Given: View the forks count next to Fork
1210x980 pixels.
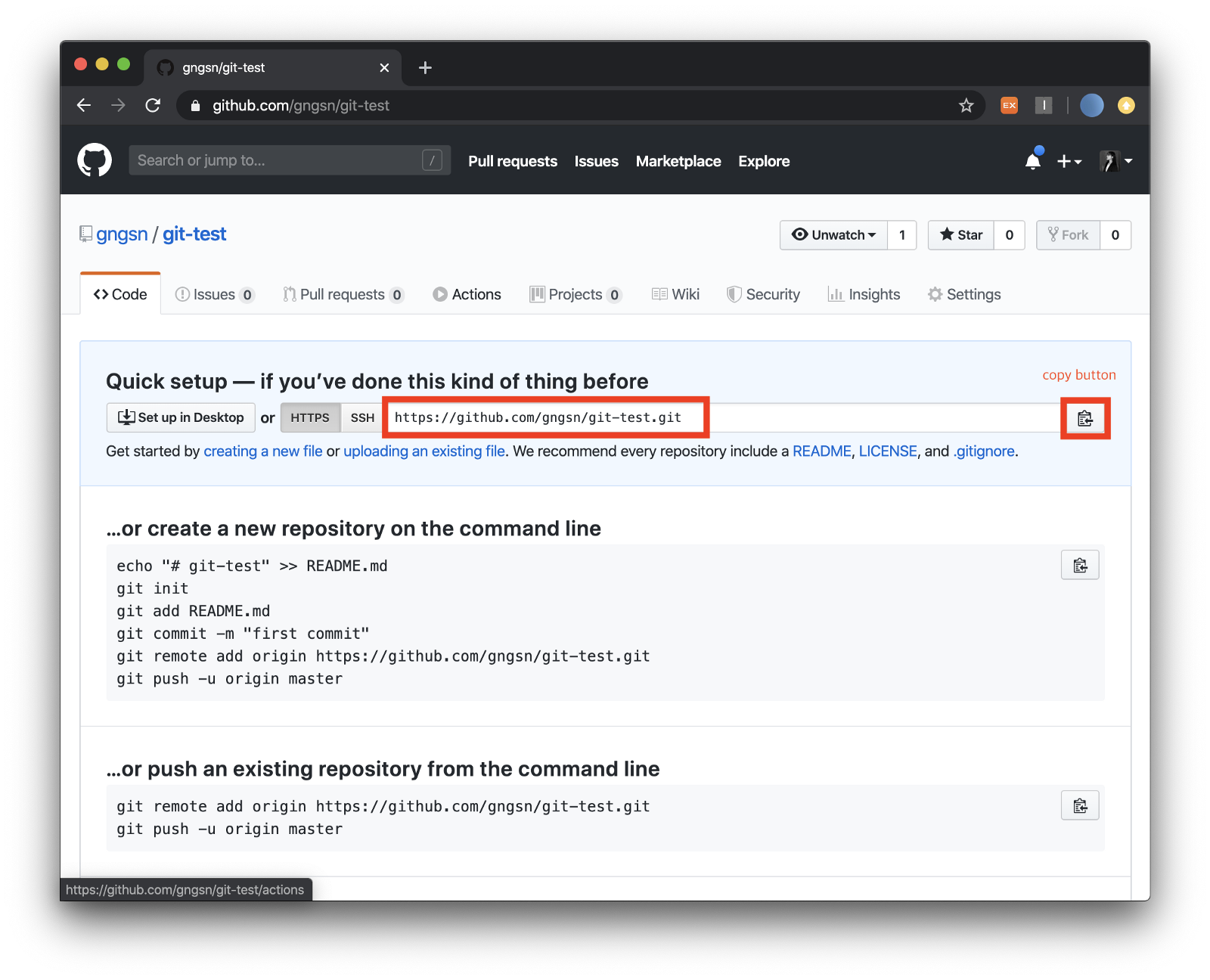Looking at the screenshot, I should coord(1115,235).
